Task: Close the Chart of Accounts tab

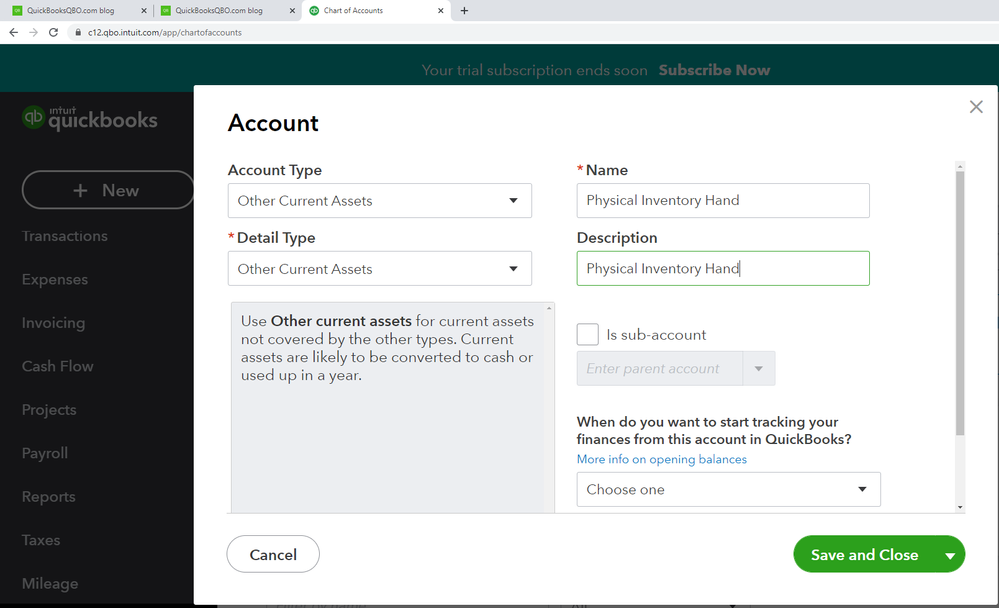Action: pos(440,11)
